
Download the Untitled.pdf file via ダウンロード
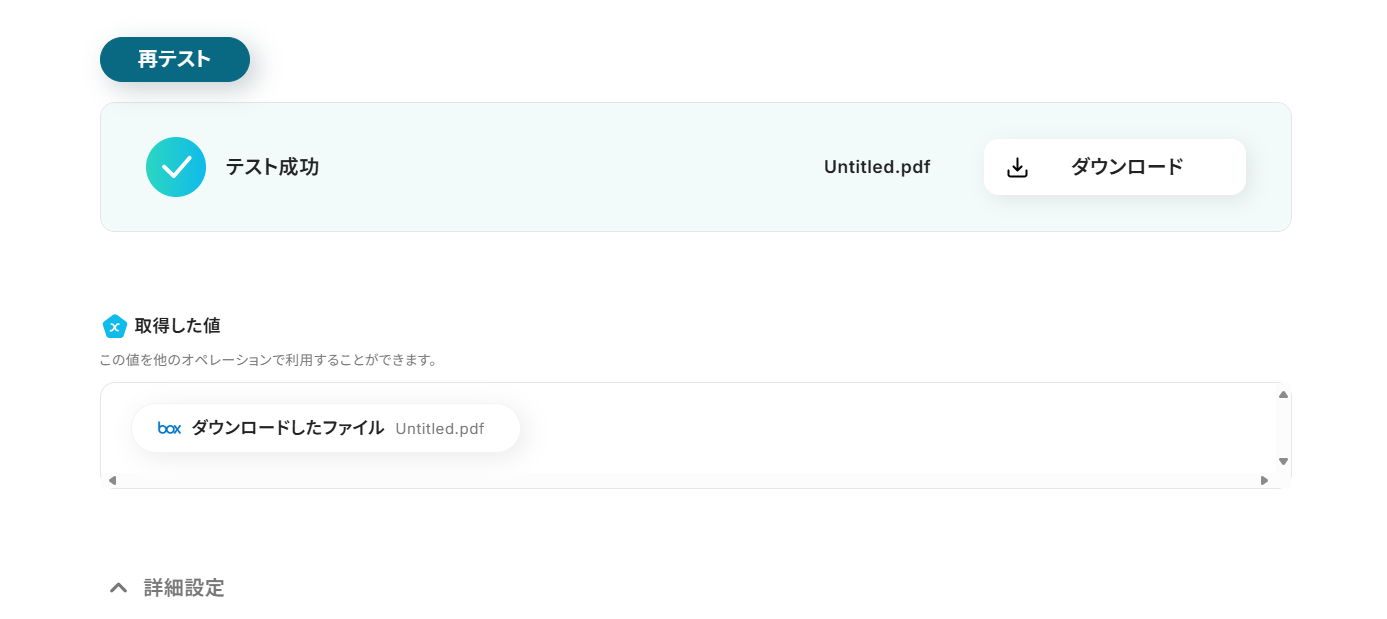coord(1115,167)
